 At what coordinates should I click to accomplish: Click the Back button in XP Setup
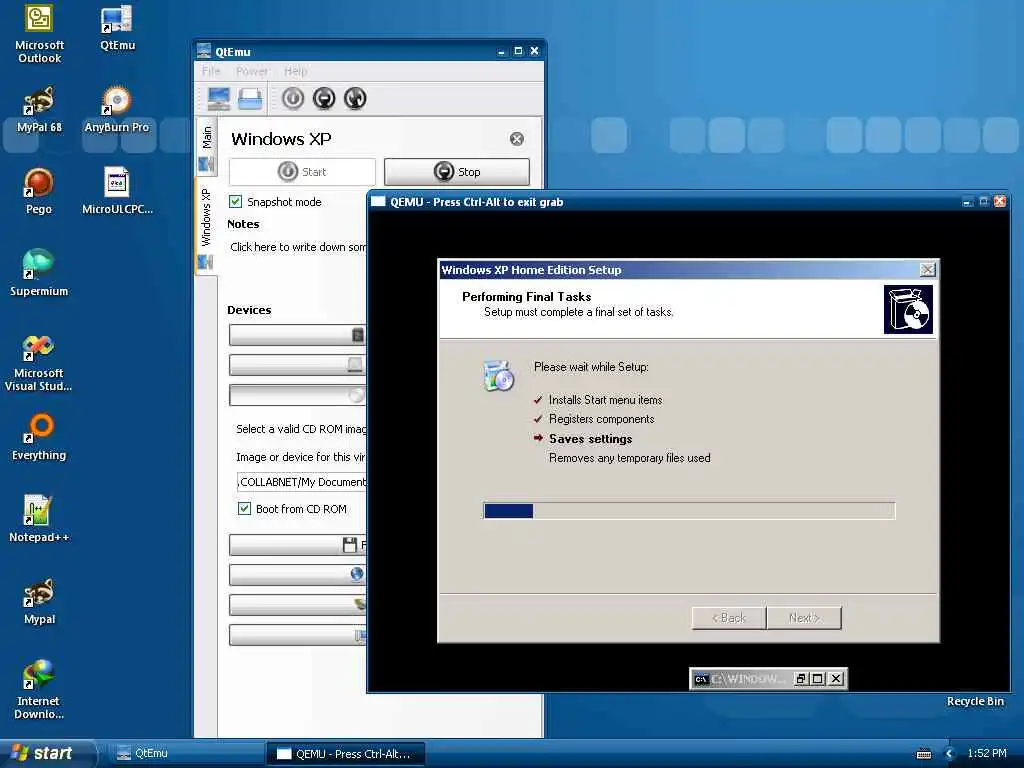729,618
